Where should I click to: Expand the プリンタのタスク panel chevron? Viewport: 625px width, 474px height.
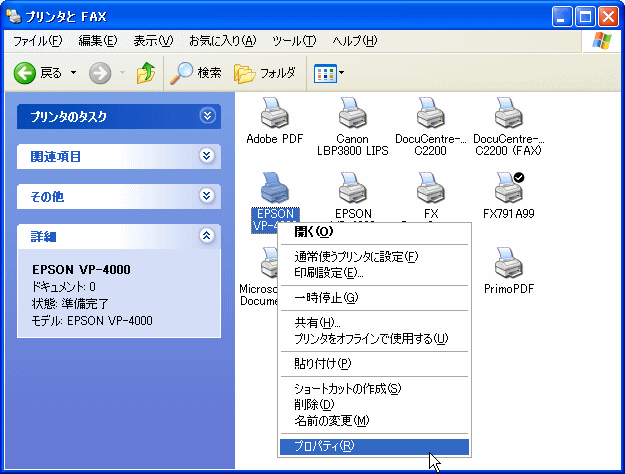click(207, 116)
